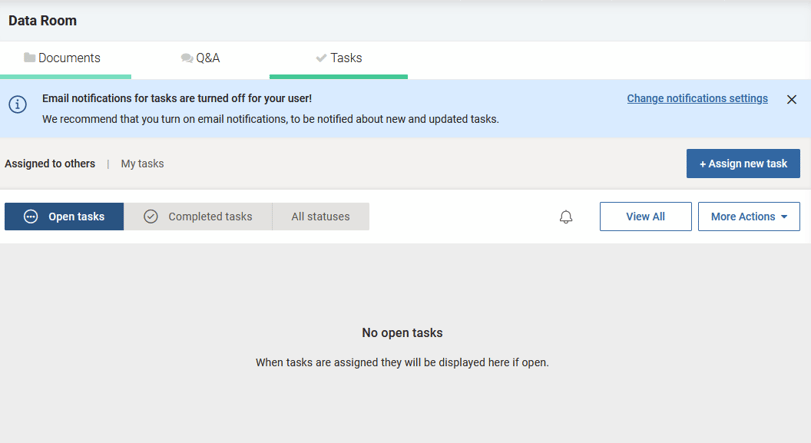Click the Data Room header title
Viewport: 811px width, 443px height.
[x=43, y=20]
